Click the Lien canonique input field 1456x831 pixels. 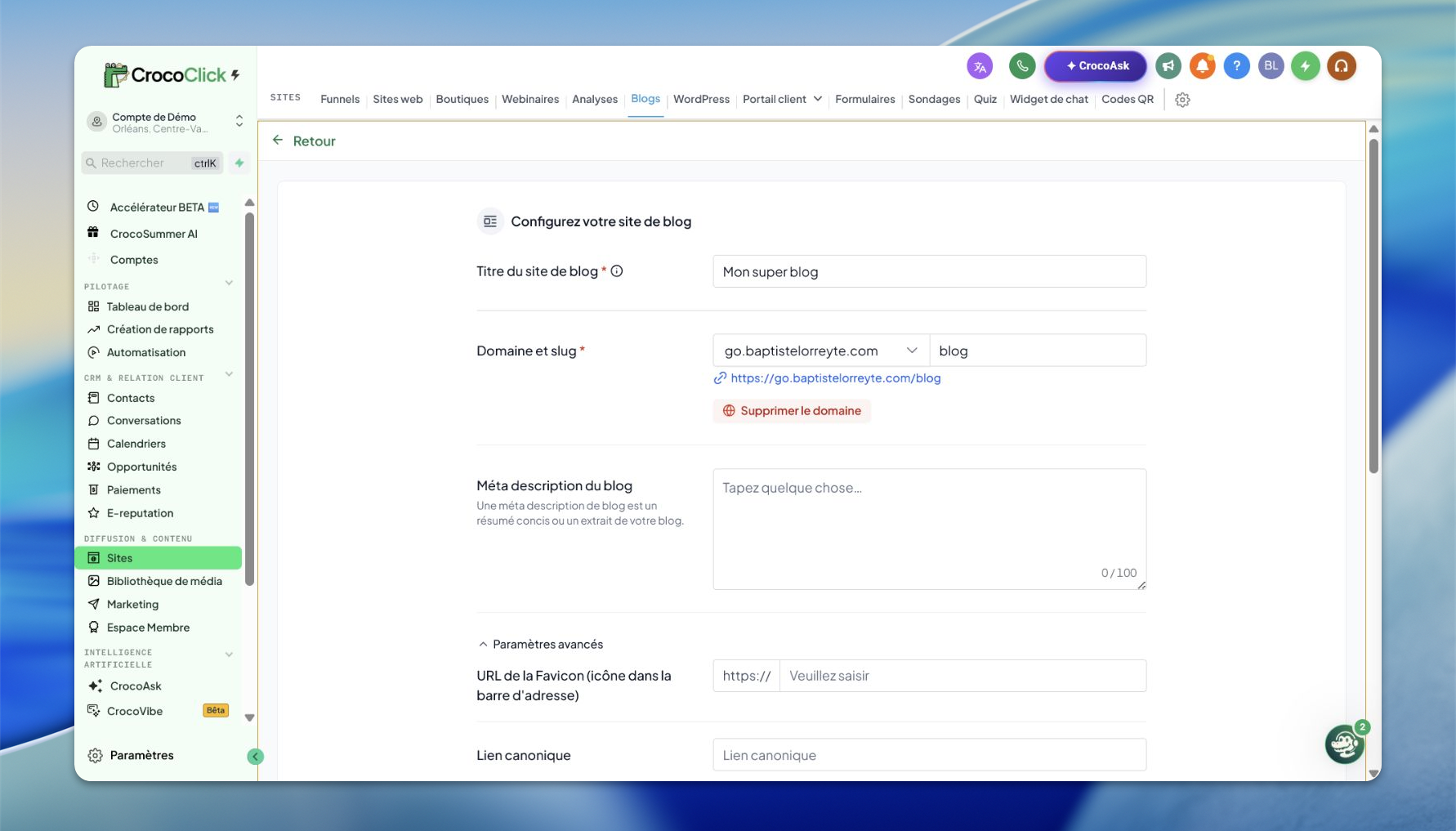pyautogui.click(x=930, y=755)
